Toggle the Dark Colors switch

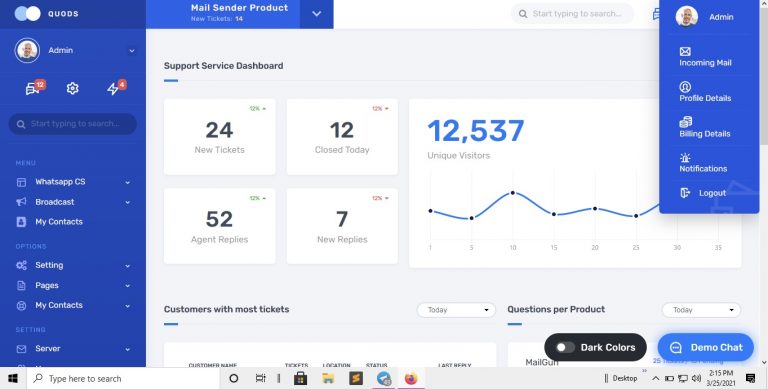[565, 347]
